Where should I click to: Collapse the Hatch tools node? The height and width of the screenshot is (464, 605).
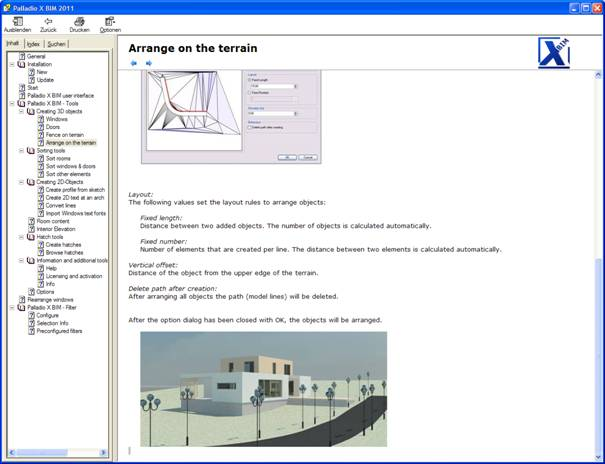point(22,237)
